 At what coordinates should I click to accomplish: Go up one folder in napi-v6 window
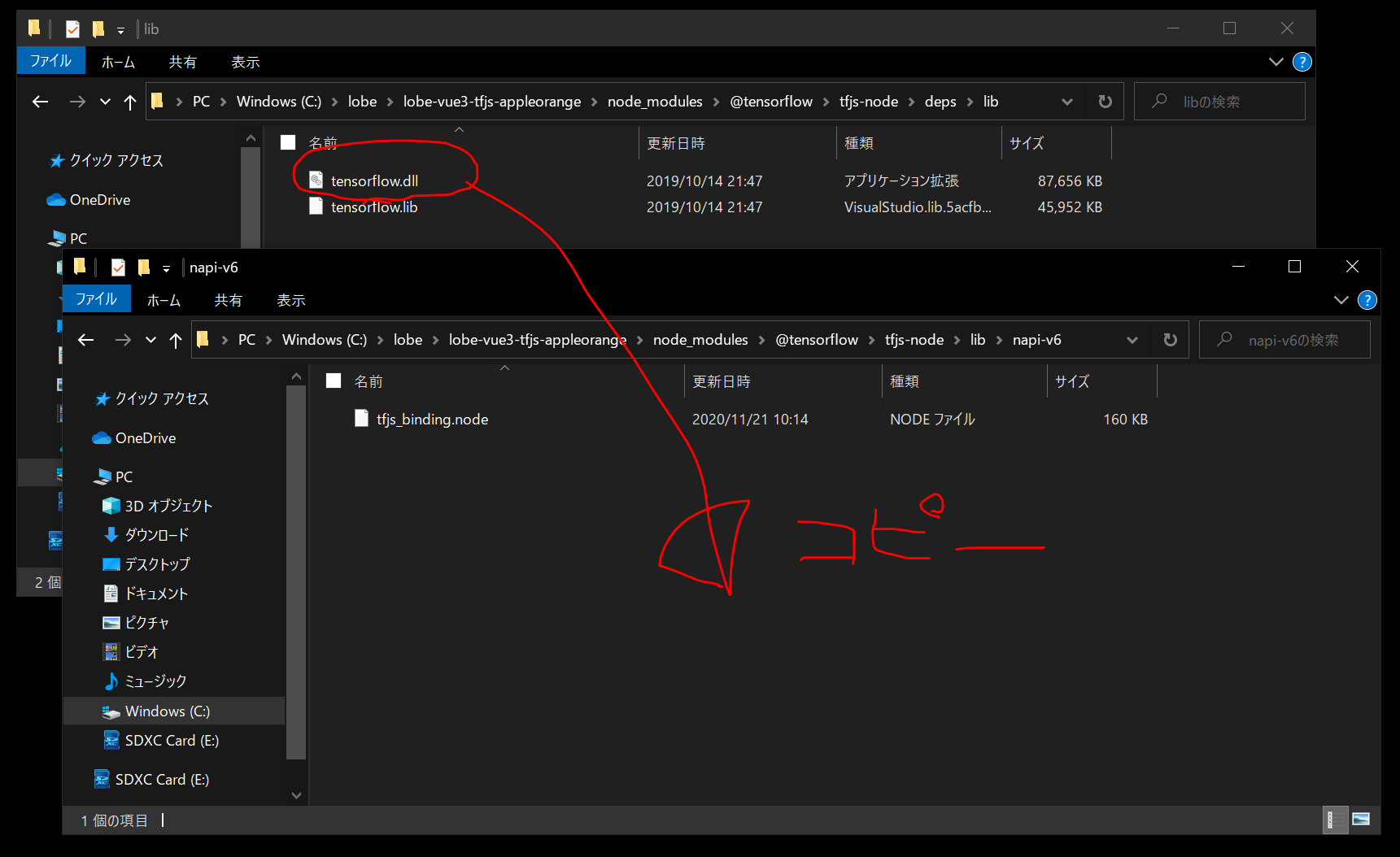[176, 340]
